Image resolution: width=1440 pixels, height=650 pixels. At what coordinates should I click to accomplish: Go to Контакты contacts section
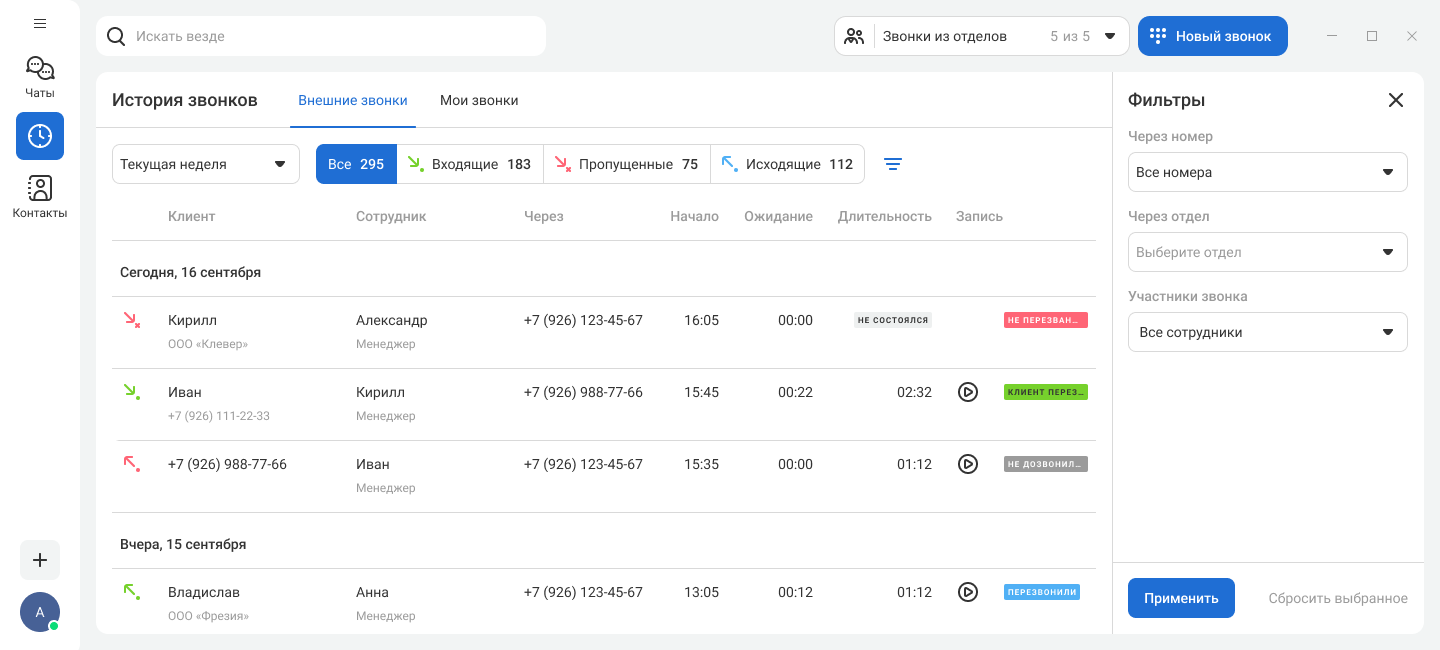click(40, 196)
